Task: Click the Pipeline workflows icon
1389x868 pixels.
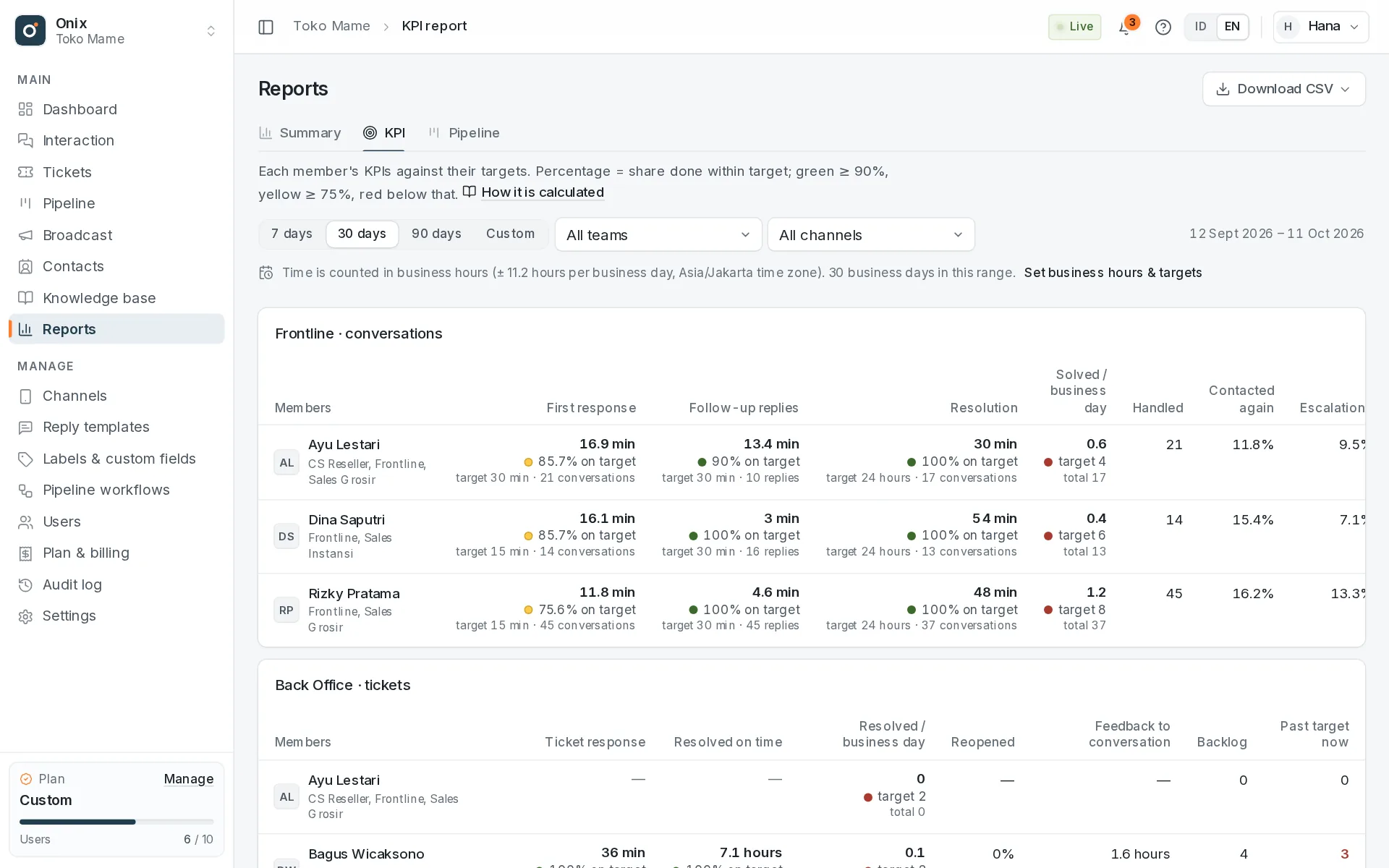Action: [x=26, y=490]
